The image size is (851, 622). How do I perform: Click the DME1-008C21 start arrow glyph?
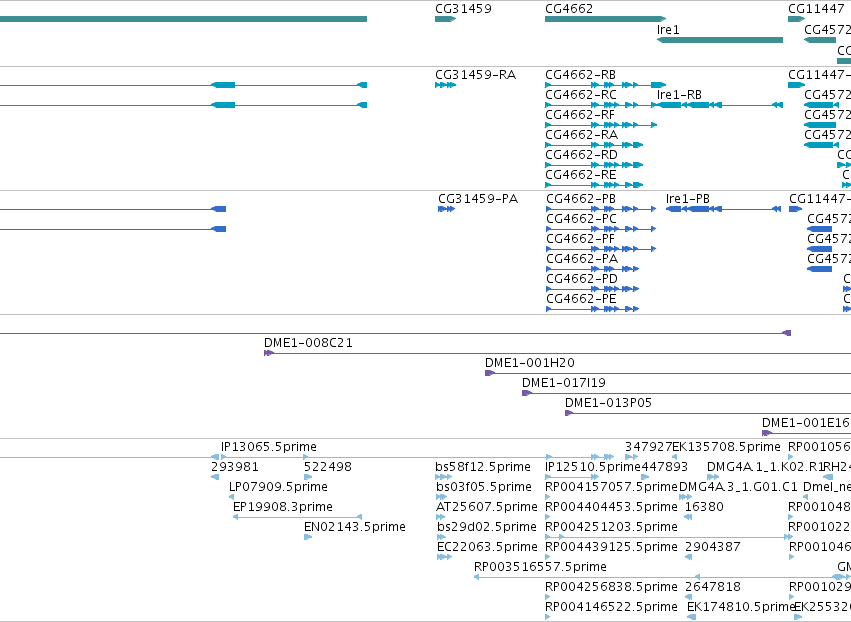(x=269, y=353)
